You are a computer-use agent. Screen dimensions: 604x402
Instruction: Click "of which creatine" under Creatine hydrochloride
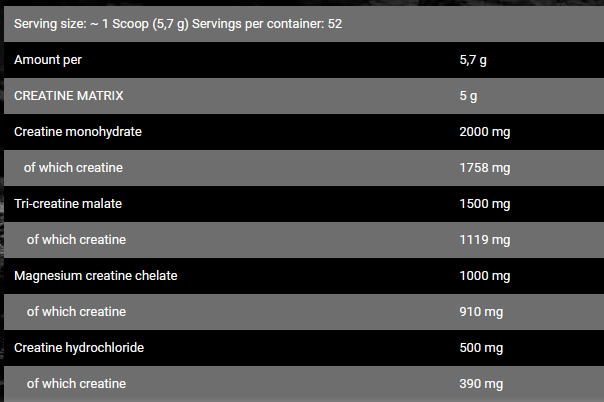pos(76,384)
